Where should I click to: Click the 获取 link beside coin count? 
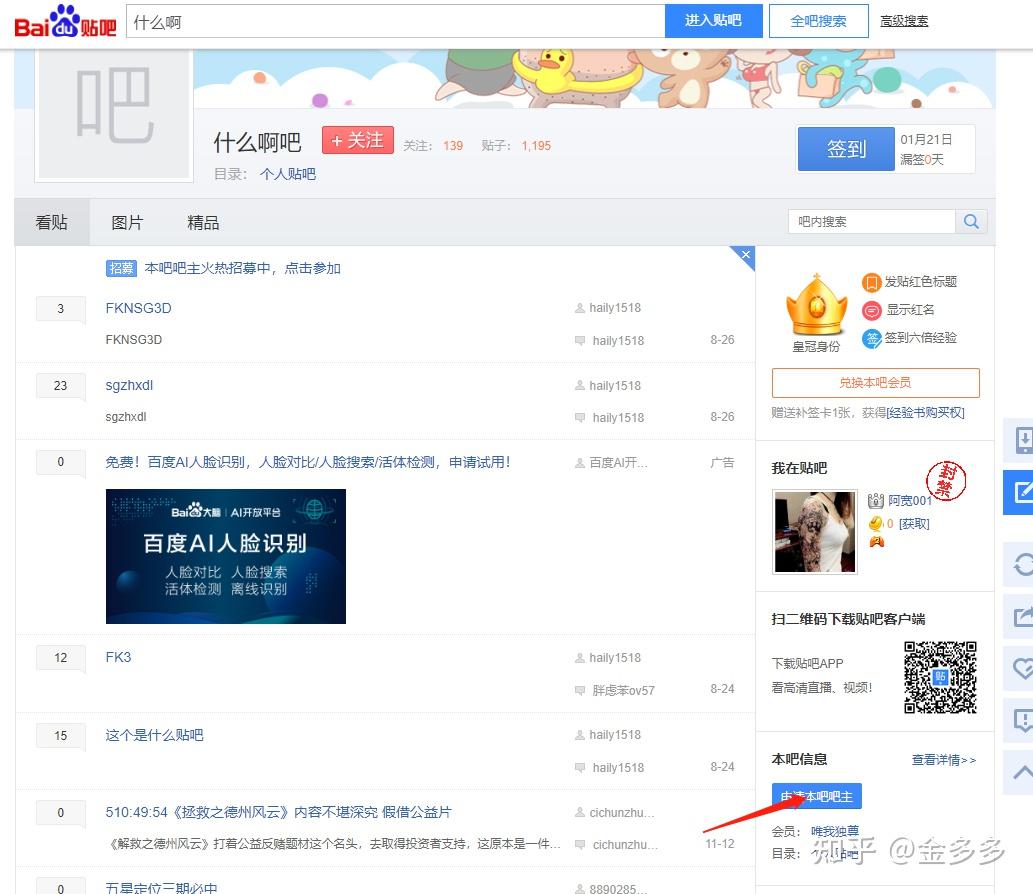[914, 524]
